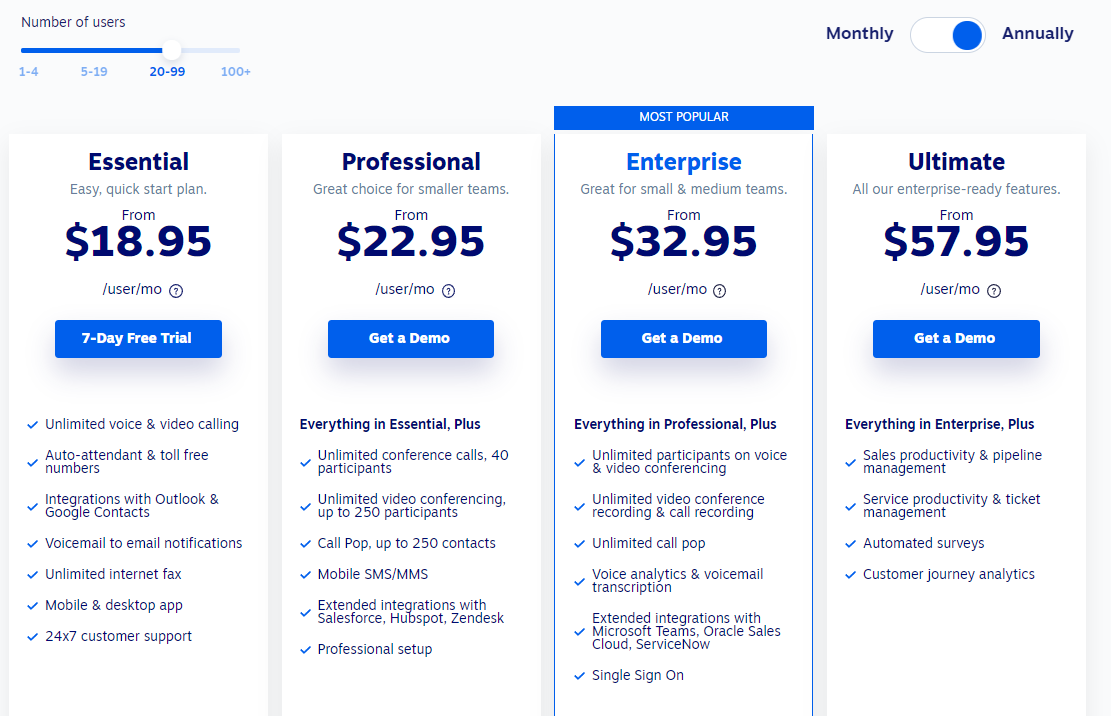Click the checkmark beside Automated surveys

[x=850, y=544]
